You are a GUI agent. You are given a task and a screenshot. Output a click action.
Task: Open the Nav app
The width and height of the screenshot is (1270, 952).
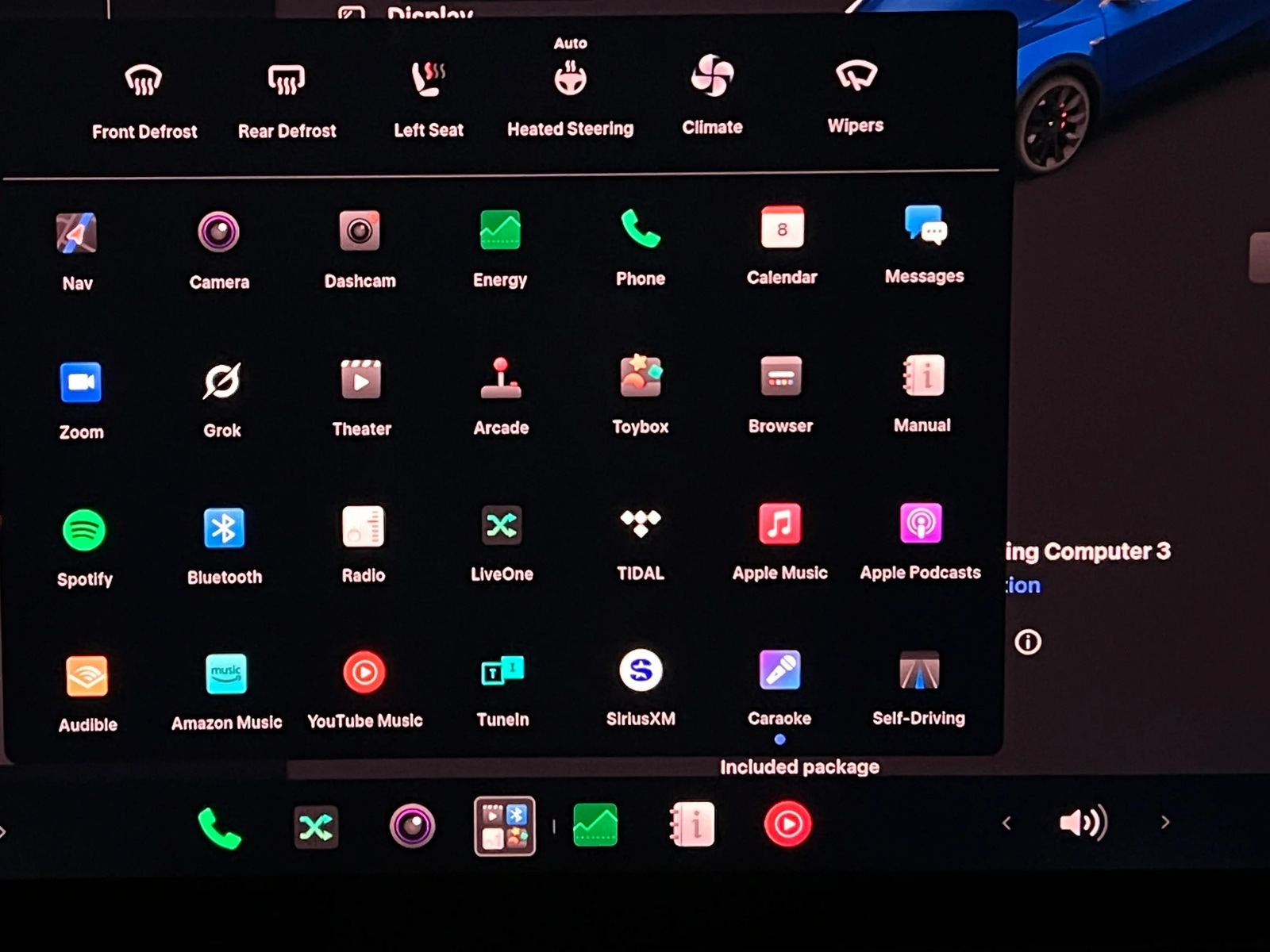click(x=77, y=233)
